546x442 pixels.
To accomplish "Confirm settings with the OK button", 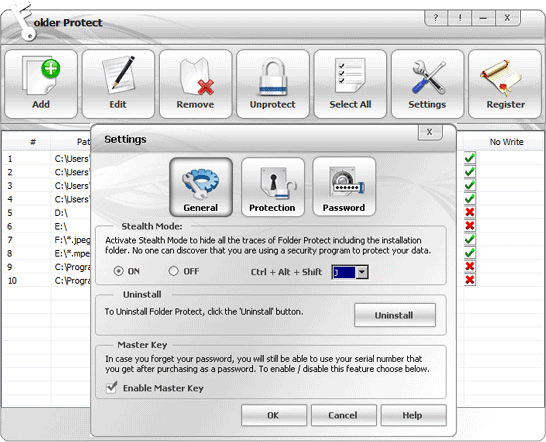I will pos(274,415).
